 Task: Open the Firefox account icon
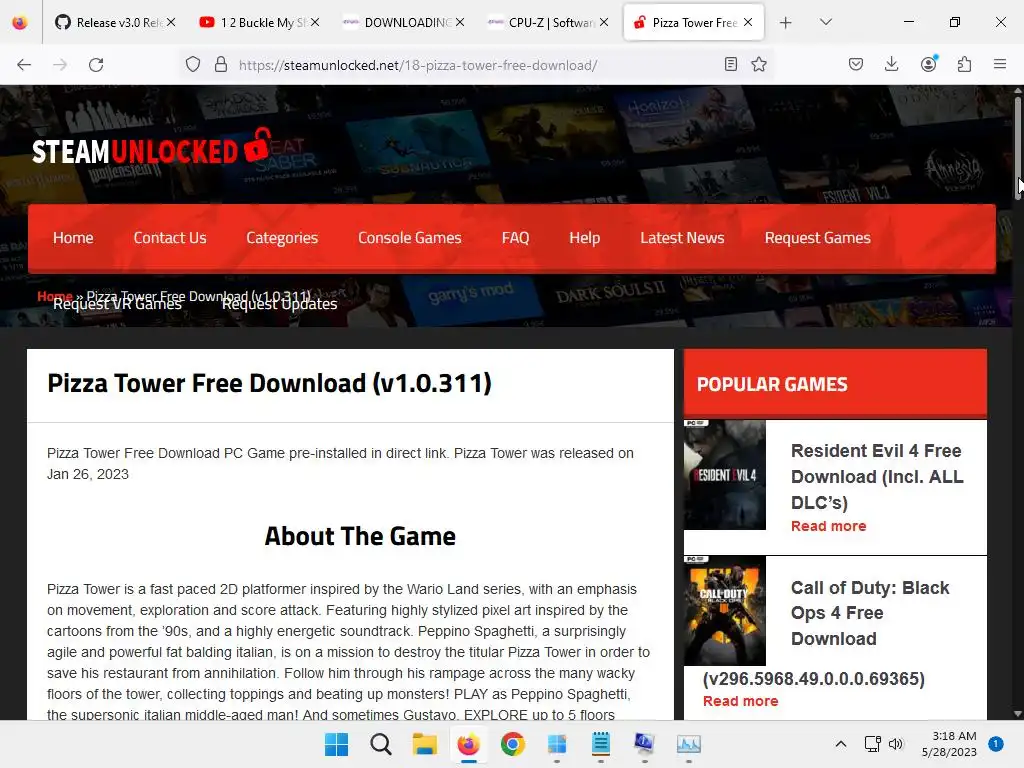point(928,64)
